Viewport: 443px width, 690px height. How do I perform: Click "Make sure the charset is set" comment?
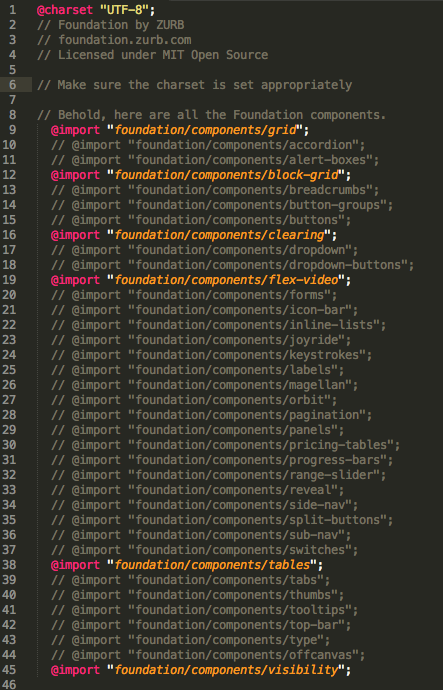(x=194, y=84)
